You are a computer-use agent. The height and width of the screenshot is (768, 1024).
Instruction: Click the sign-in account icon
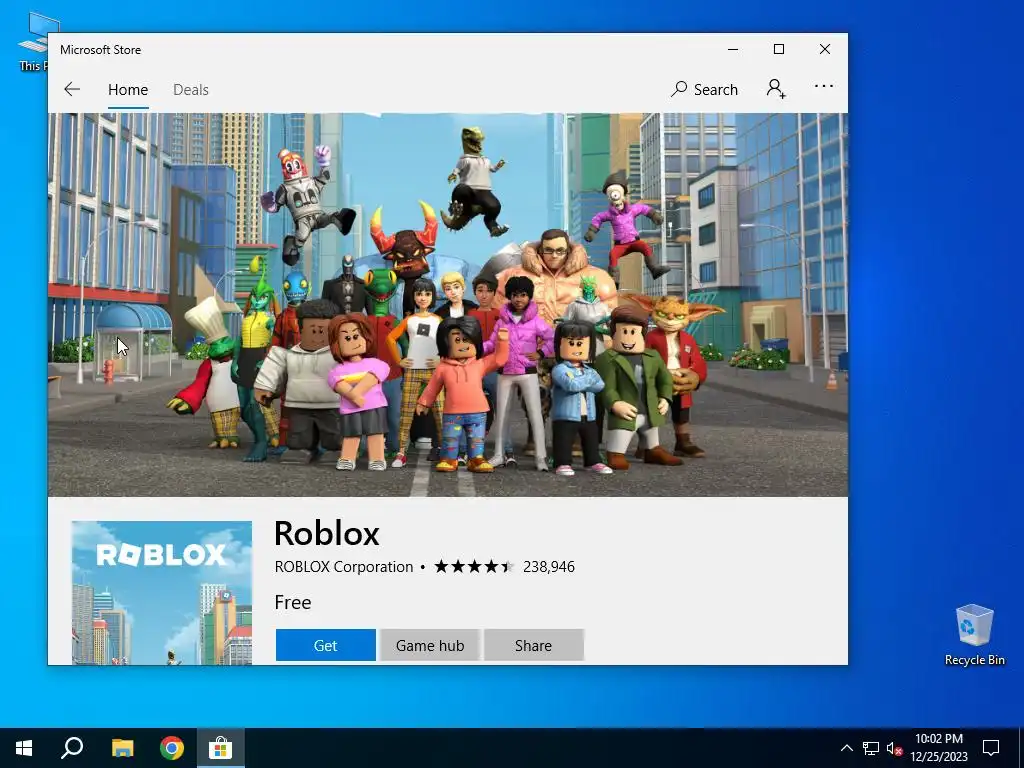click(776, 88)
